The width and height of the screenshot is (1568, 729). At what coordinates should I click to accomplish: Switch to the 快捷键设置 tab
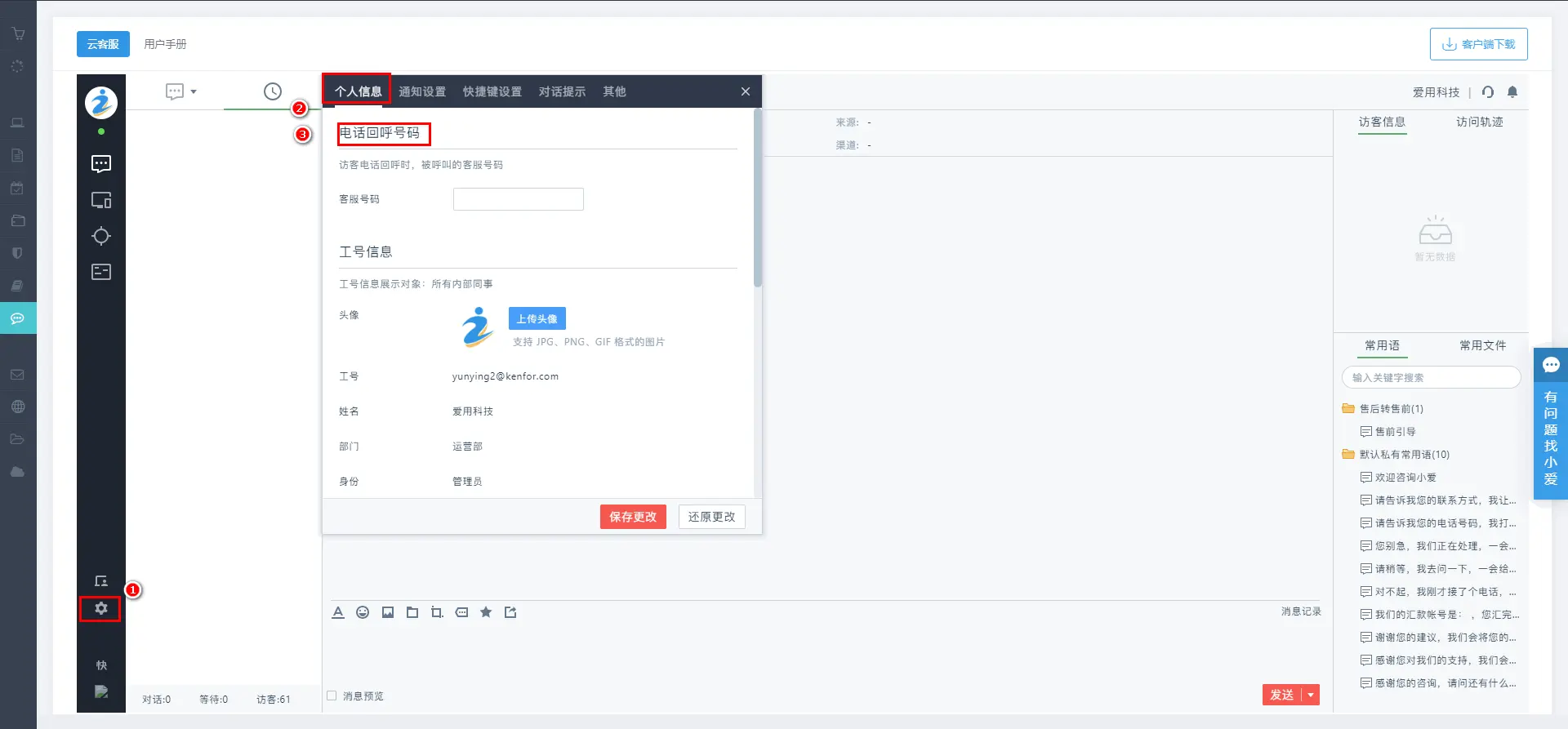492,91
